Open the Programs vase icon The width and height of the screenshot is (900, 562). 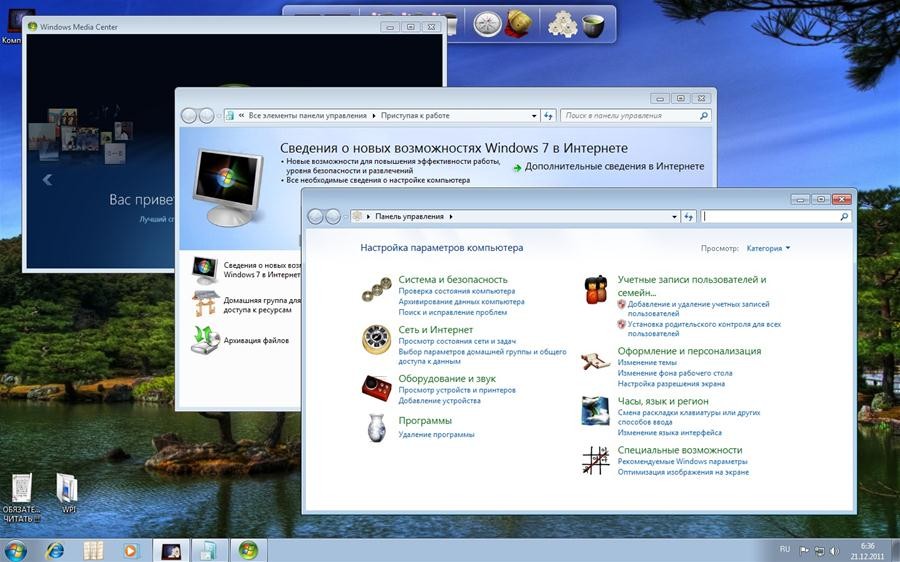pyautogui.click(x=375, y=428)
